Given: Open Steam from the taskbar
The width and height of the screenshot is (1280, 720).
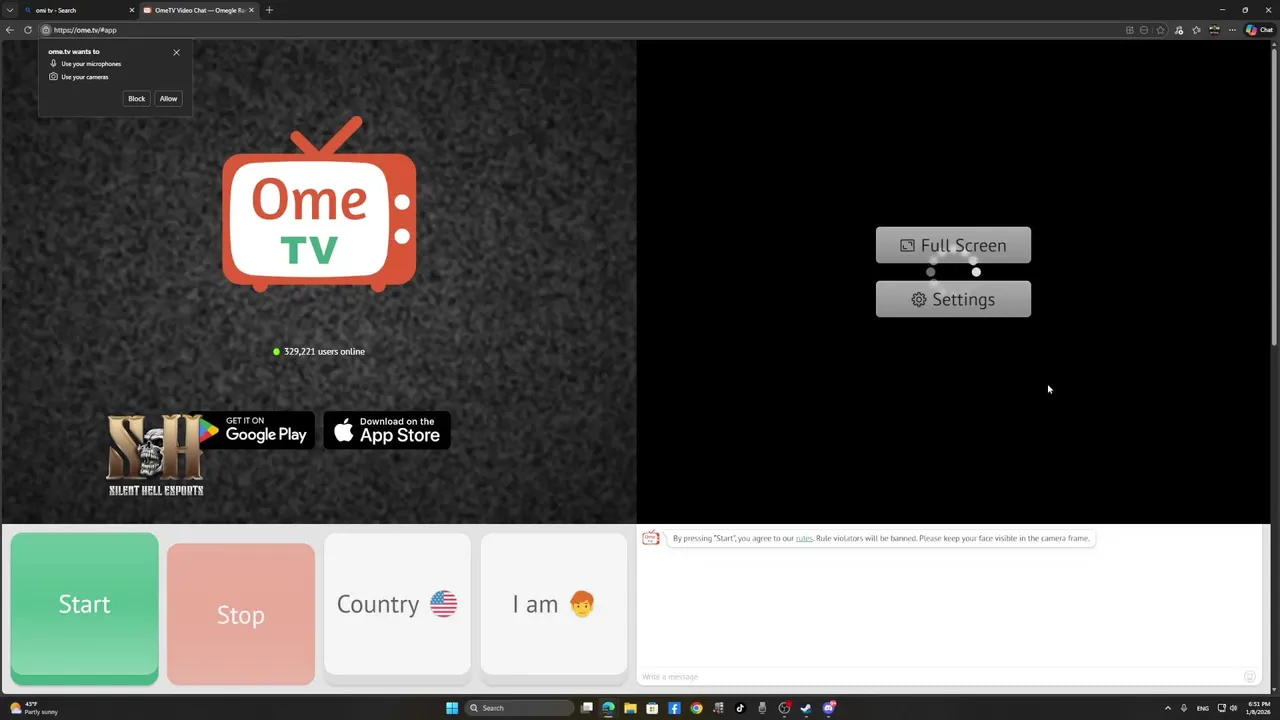Looking at the screenshot, I should point(806,708).
